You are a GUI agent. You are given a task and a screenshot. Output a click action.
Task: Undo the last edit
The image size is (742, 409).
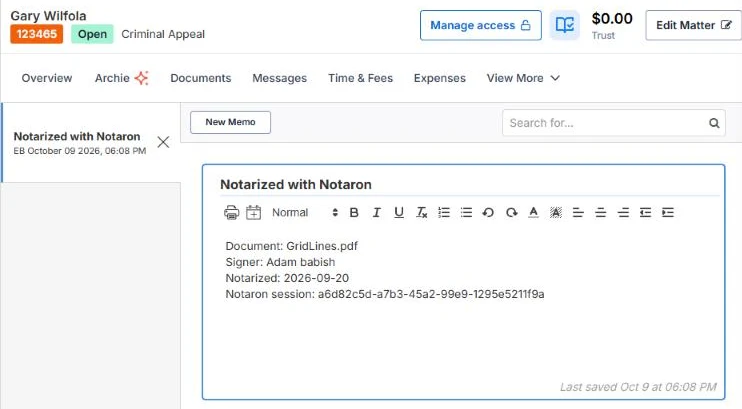pyautogui.click(x=488, y=213)
